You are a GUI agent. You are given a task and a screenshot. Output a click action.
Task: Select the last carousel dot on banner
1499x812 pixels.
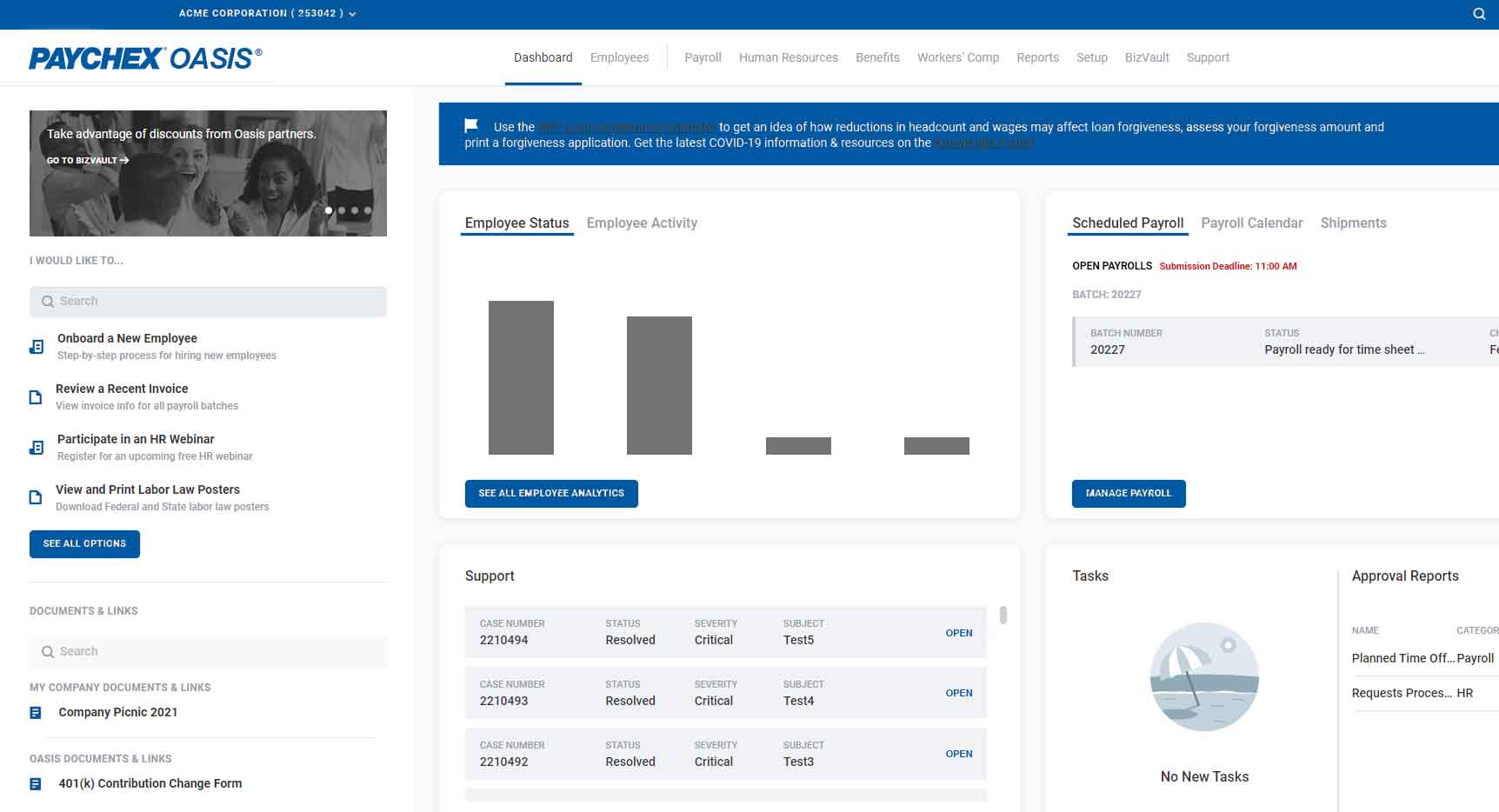(368, 210)
